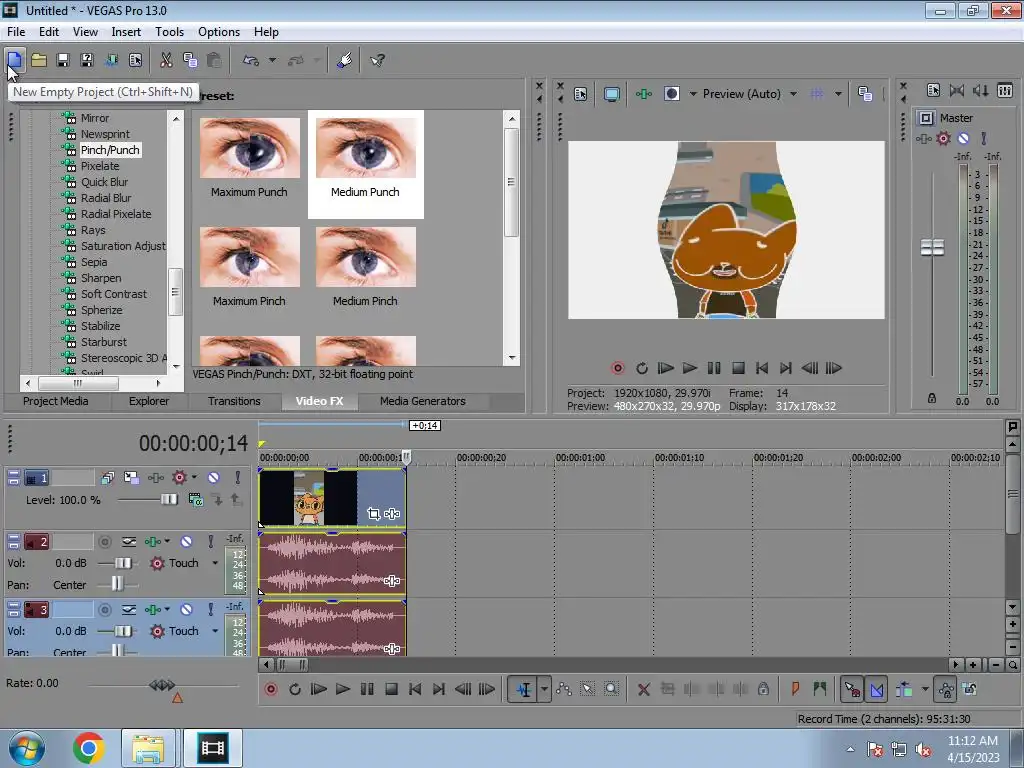Switch to the Project Media tab
The image size is (1024, 768).
[56, 401]
